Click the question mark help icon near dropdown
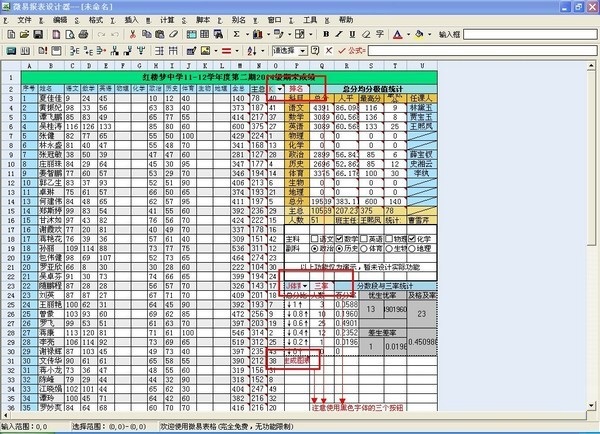 tap(315, 51)
